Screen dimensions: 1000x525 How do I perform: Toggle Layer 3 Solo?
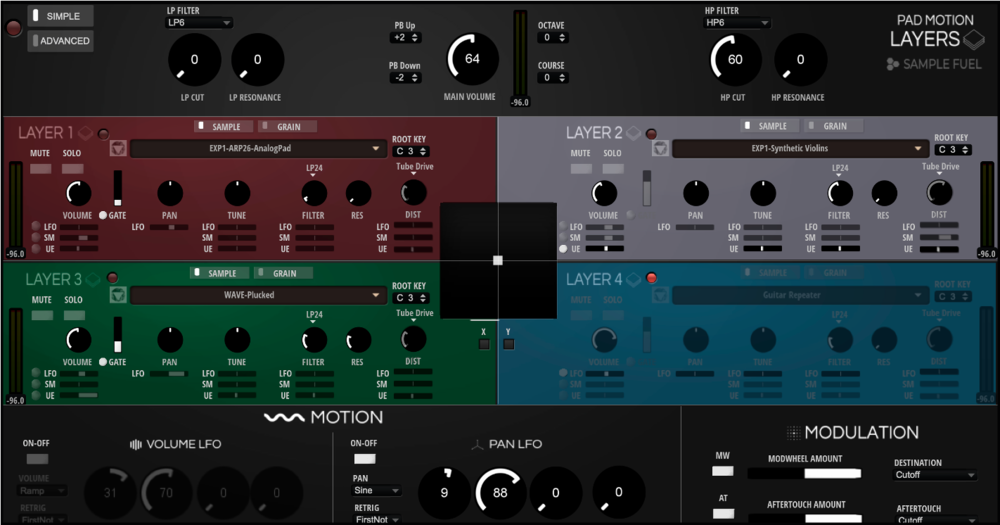(74, 315)
